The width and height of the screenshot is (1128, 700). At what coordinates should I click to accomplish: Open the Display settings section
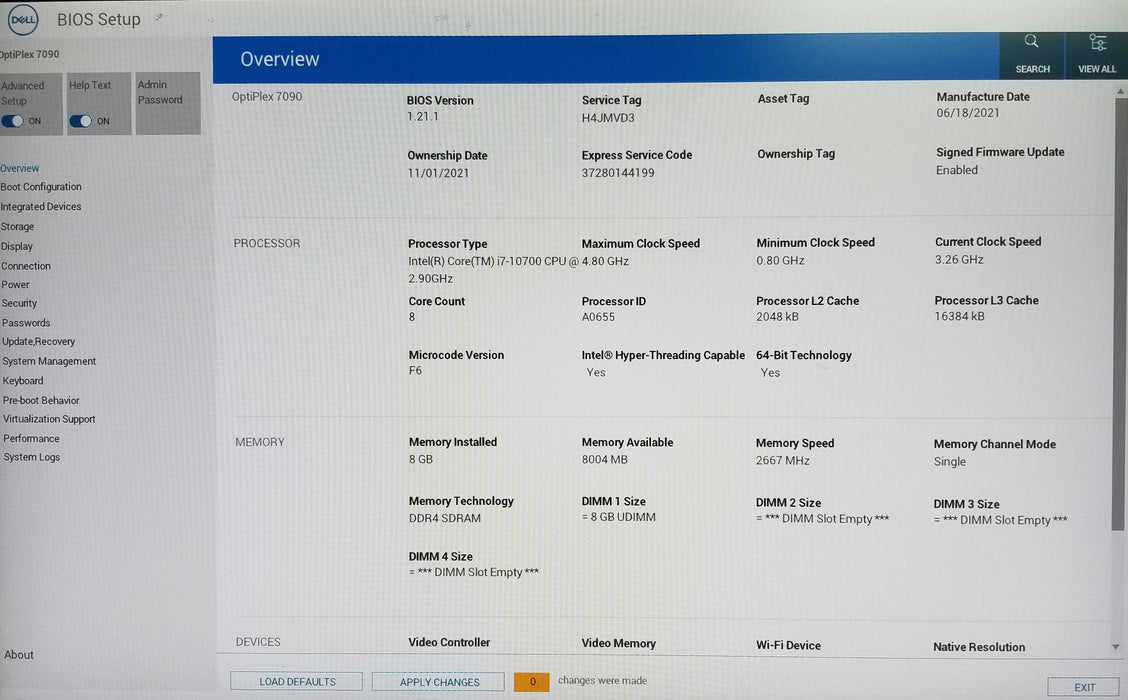point(16,246)
